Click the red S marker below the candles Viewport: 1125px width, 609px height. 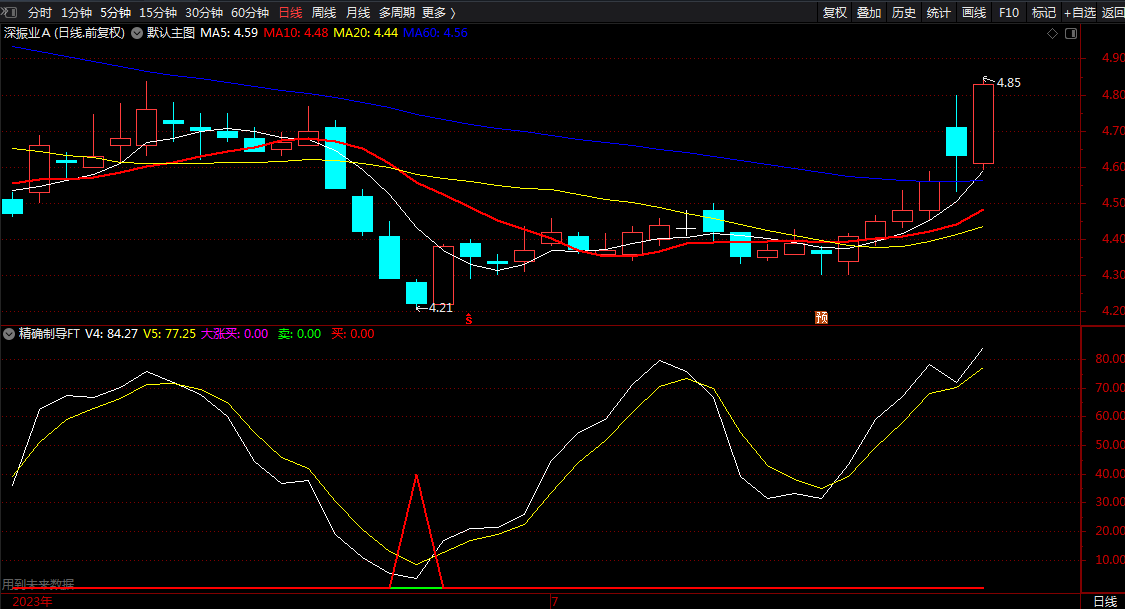pyautogui.click(x=469, y=319)
